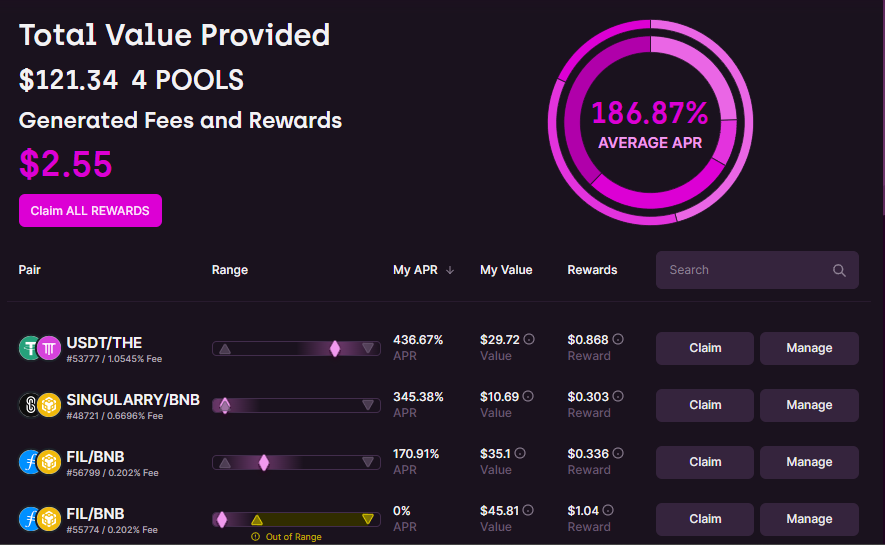Image resolution: width=885 pixels, height=545 pixels.
Task: Click the 186.87% average APR donut chart
Action: [x=650, y=122]
